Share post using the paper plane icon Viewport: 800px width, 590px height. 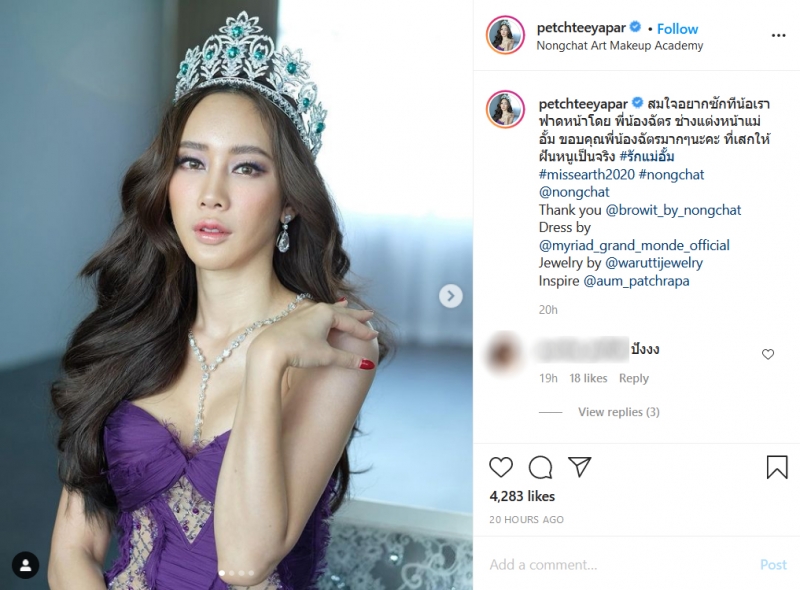click(x=580, y=467)
